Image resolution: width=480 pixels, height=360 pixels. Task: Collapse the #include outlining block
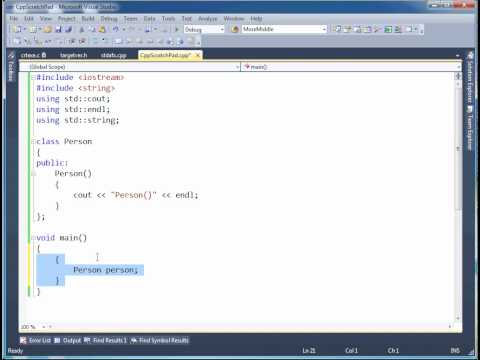(x=33, y=77)
